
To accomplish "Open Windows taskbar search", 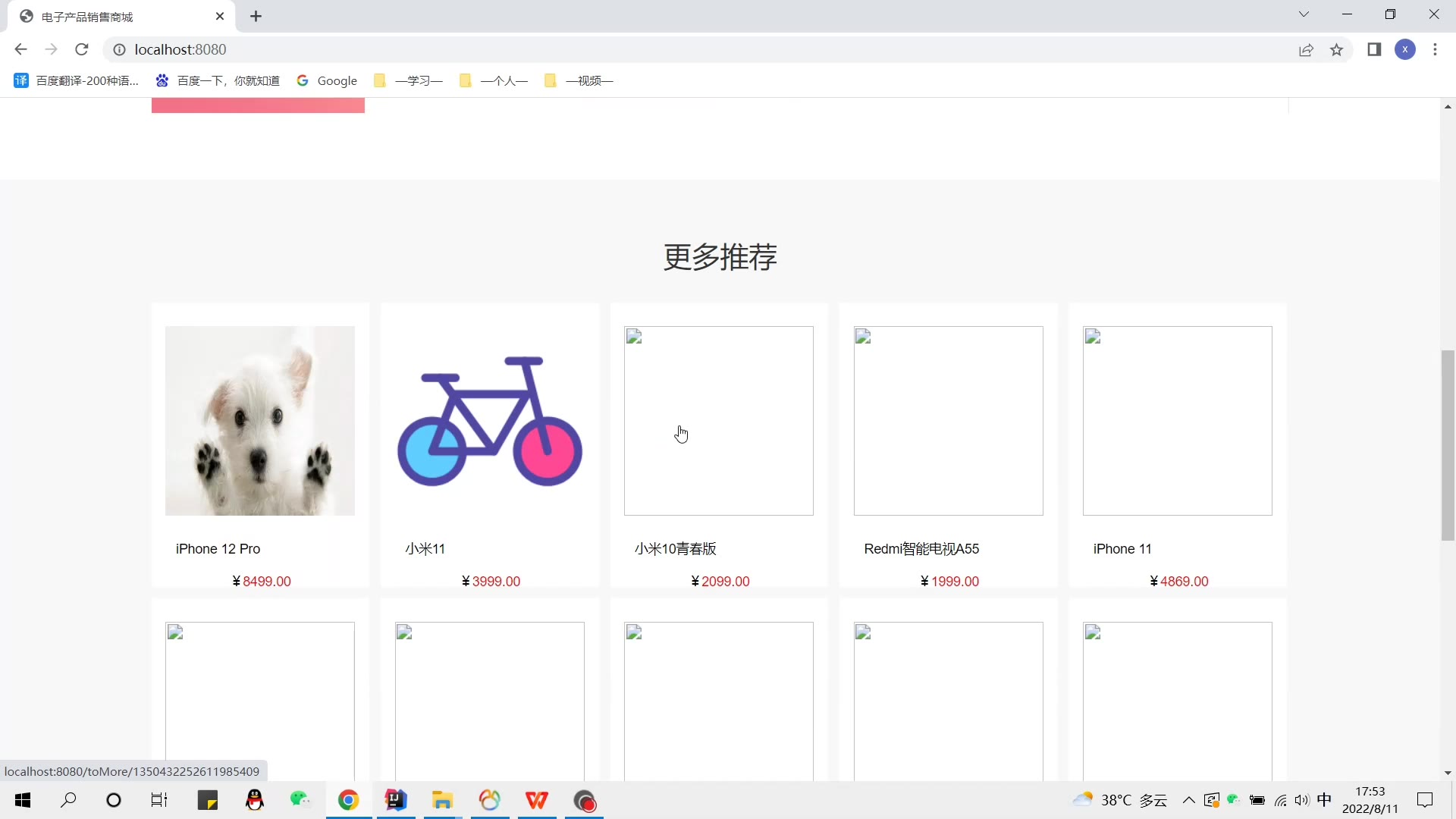I will pyautogui.click(x=68, y=800).
